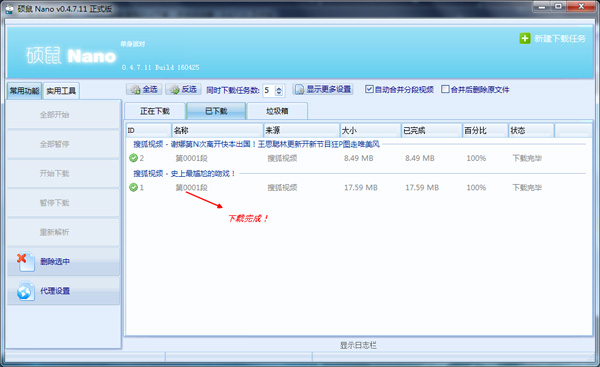Click green check icon of task 1
Screen dimensions: 600x367
(x=133, y=187)
